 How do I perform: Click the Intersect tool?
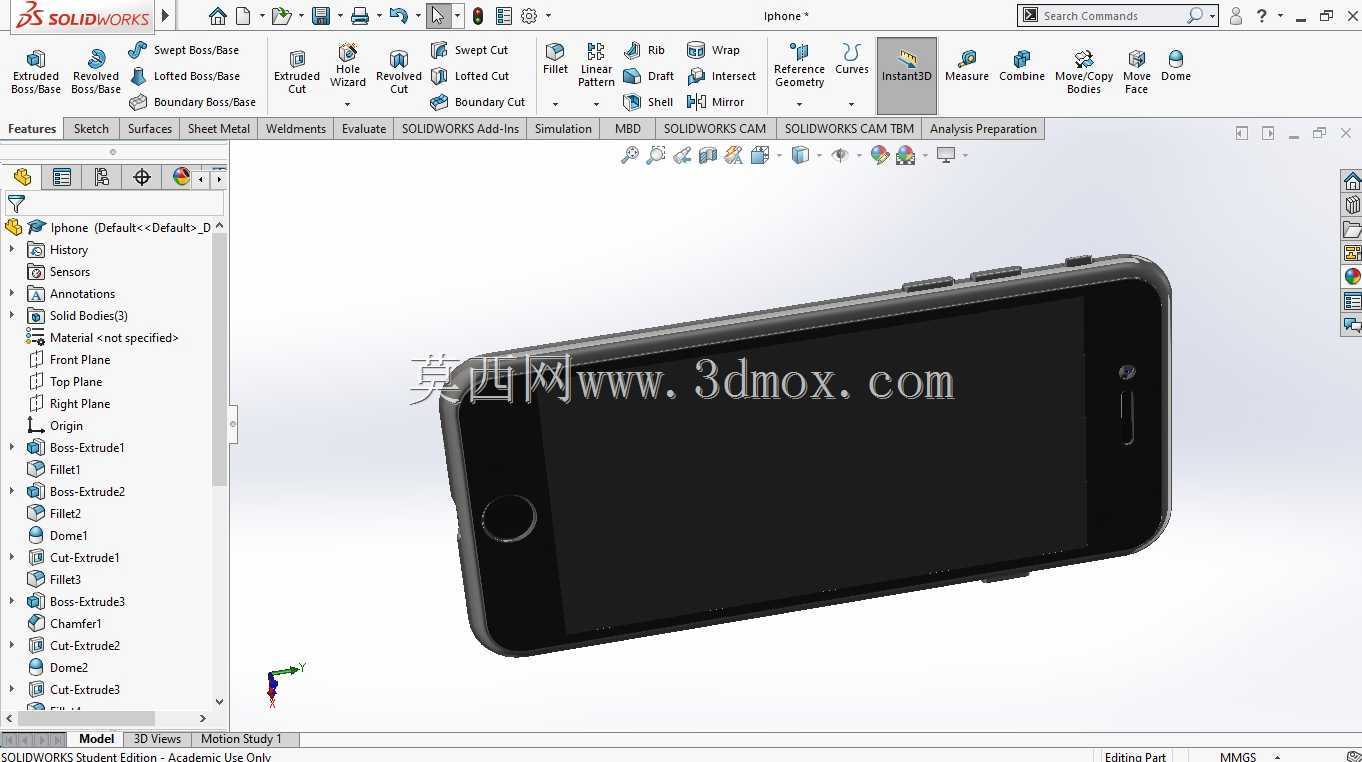click(x=721, y=76)
